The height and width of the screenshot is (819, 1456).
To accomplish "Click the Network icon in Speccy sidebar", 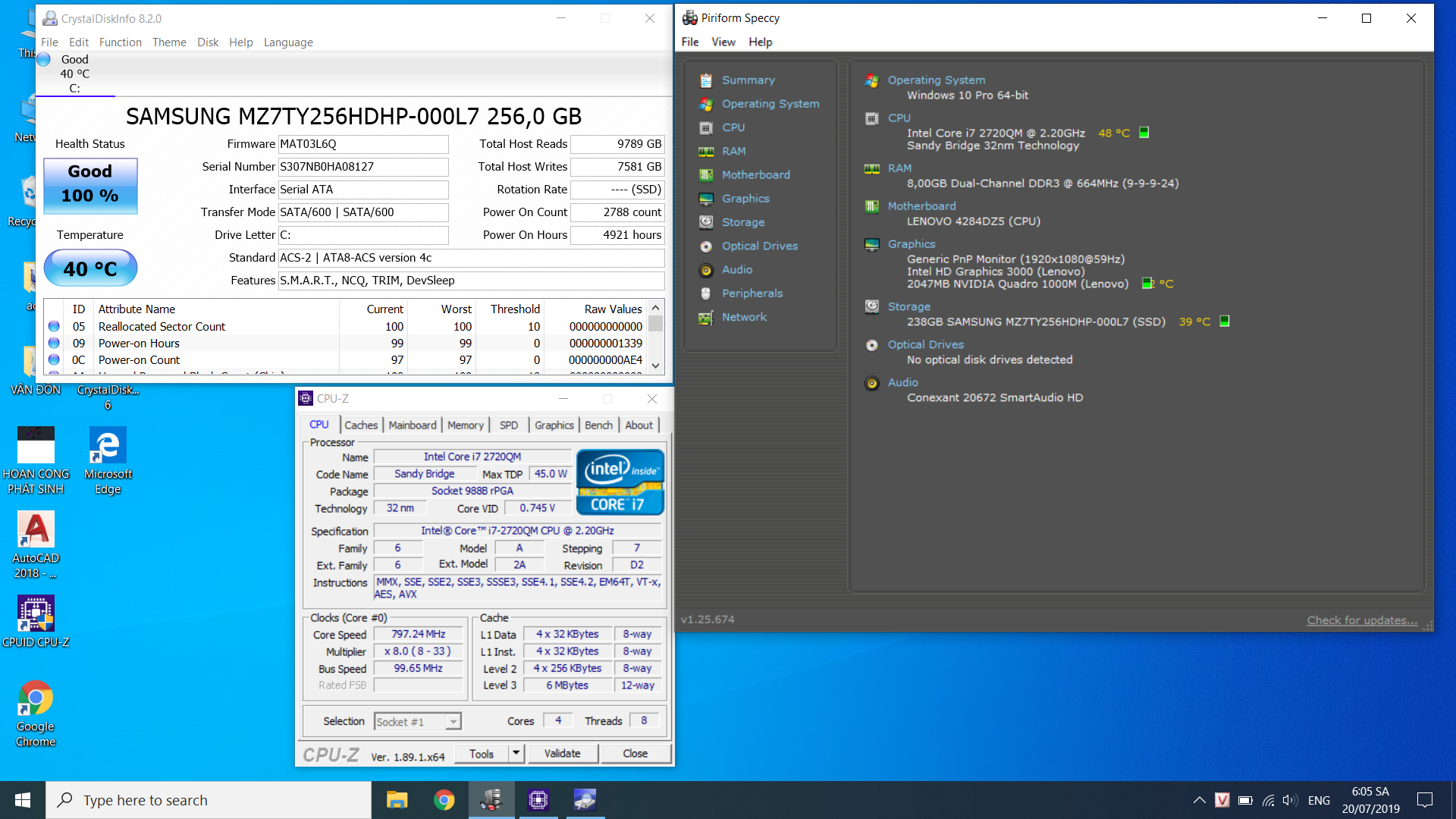I will 706,318.
